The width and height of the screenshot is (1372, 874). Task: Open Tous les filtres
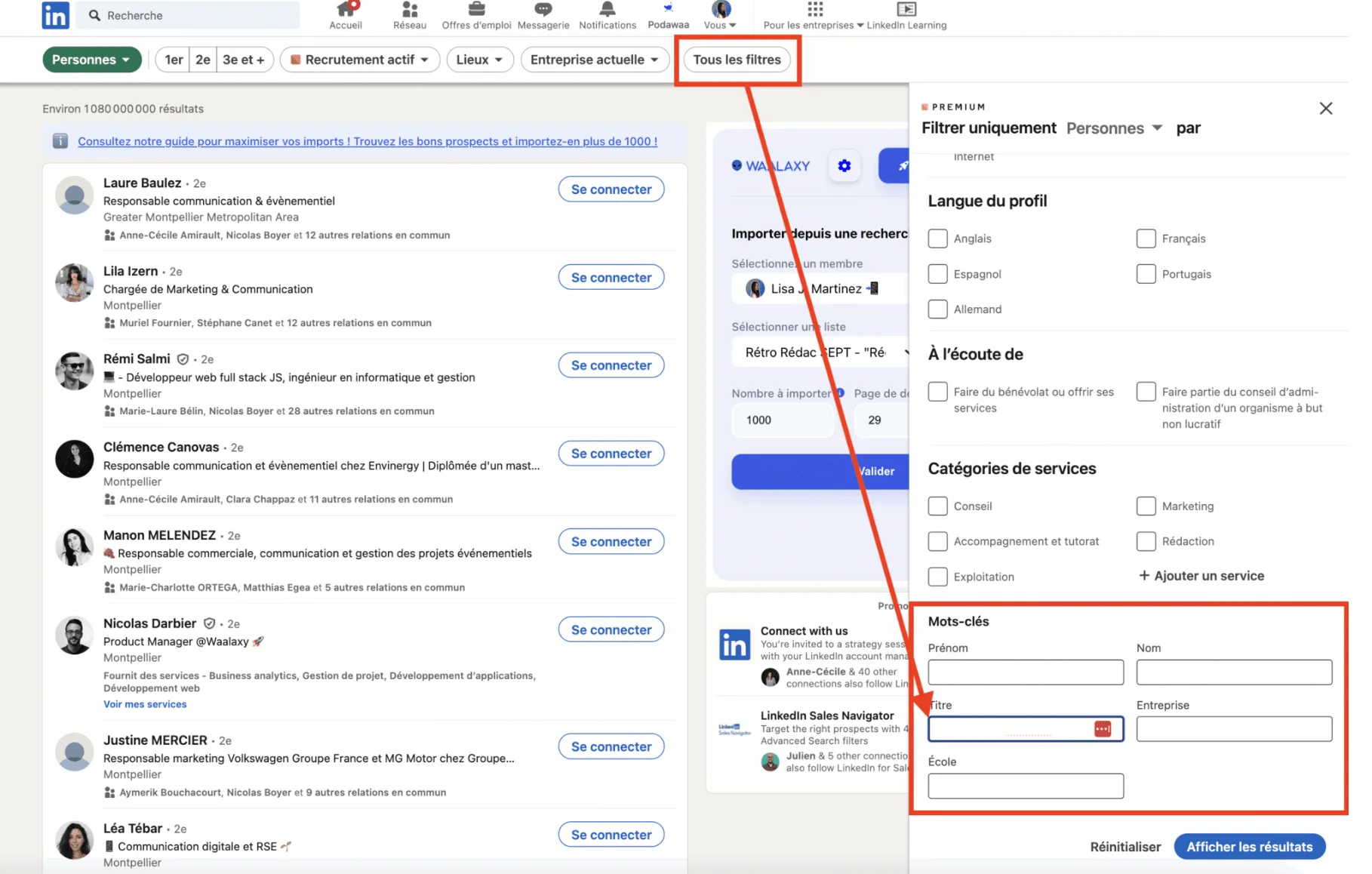click(x=737, y=60)
